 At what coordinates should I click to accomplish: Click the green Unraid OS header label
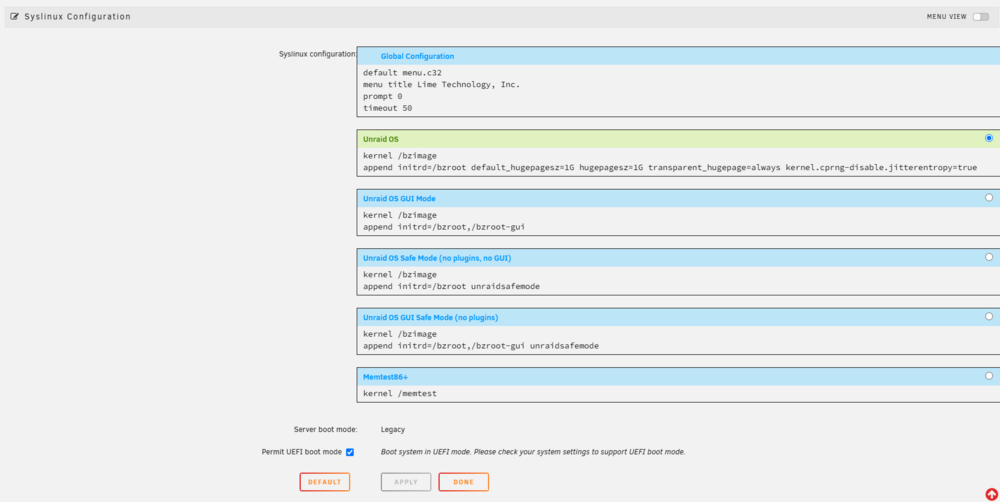(381, 138)
